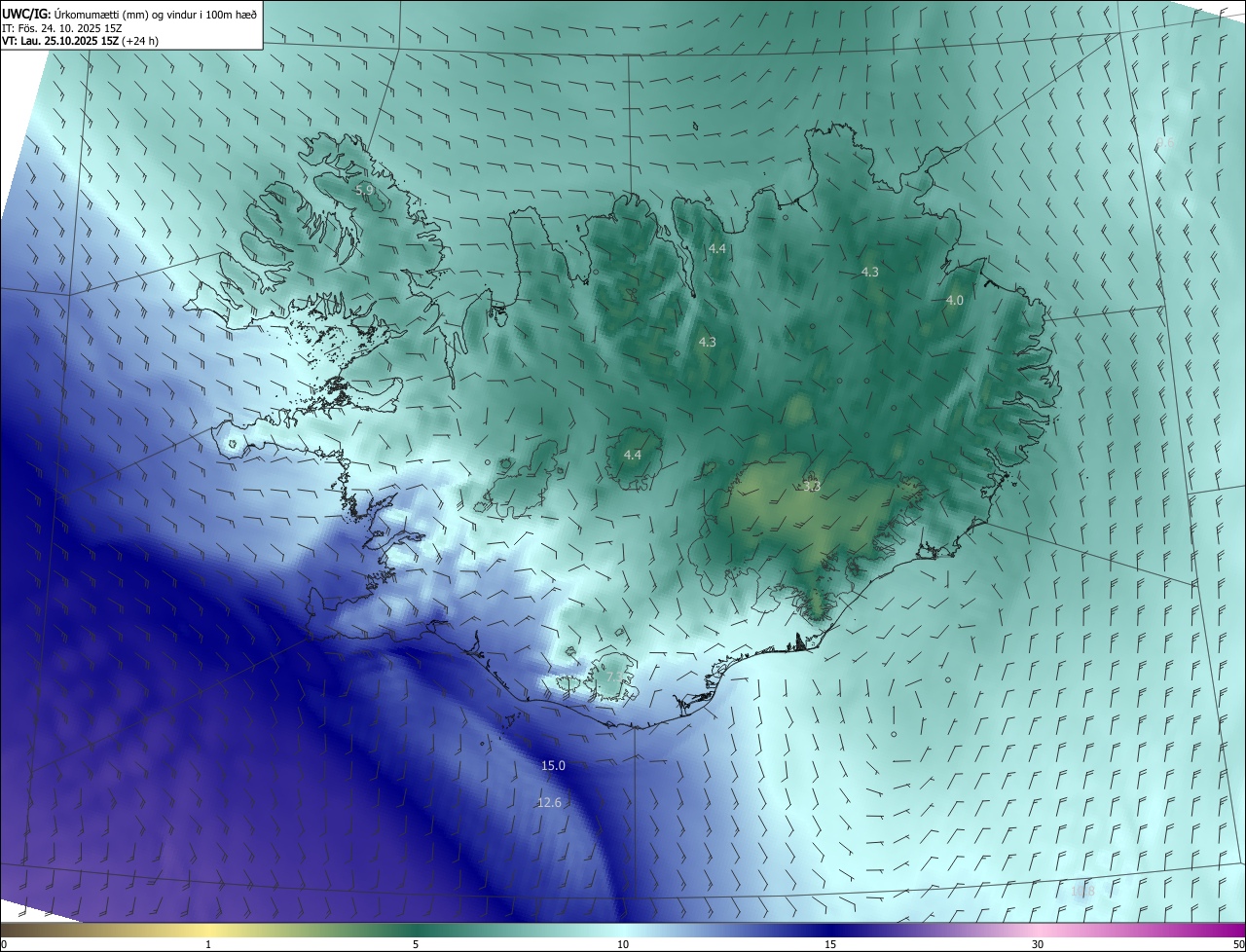Click the 3.3 value on the large glacier
This screenshot has width=1246, height=952.
[x=812, y=486]
